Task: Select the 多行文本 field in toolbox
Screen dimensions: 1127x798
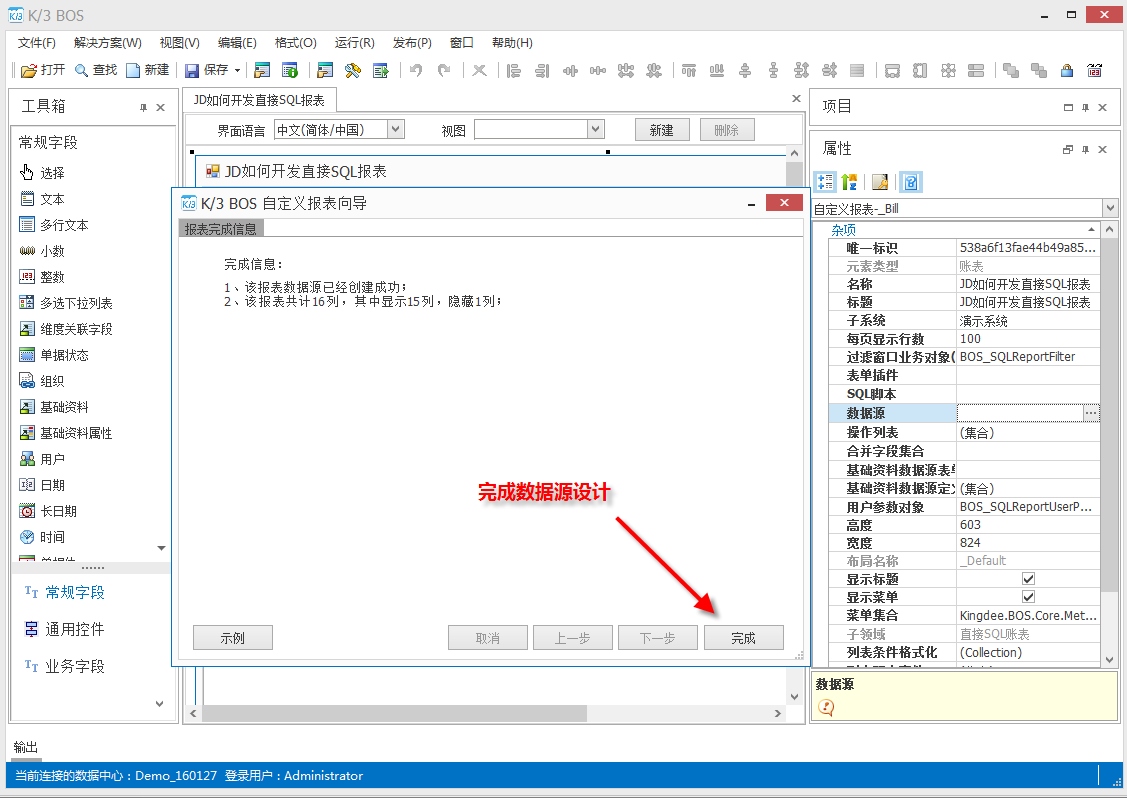Action: (55, 225)
